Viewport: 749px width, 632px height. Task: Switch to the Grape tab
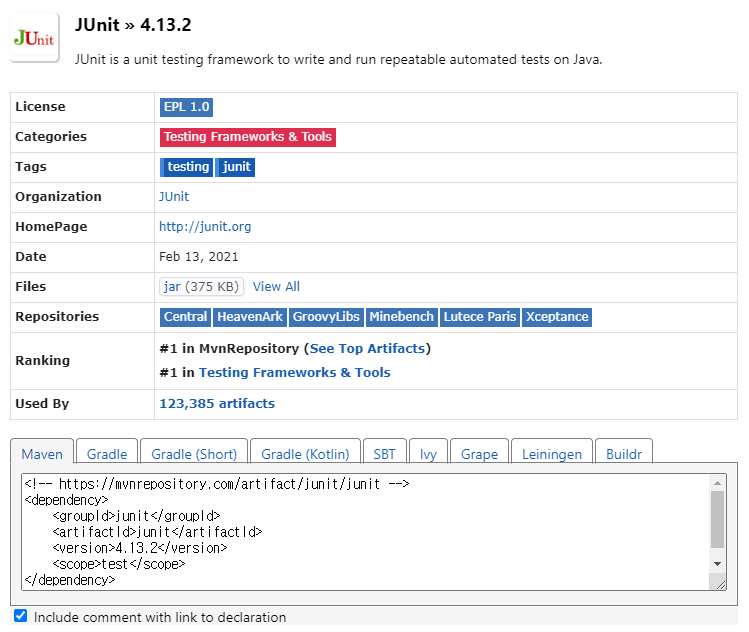point(479,452)
